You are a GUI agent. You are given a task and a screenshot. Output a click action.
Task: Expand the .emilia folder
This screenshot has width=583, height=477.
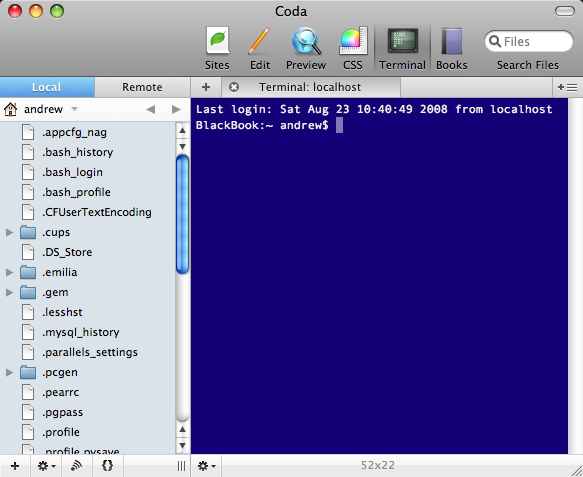tap(9, 273)
